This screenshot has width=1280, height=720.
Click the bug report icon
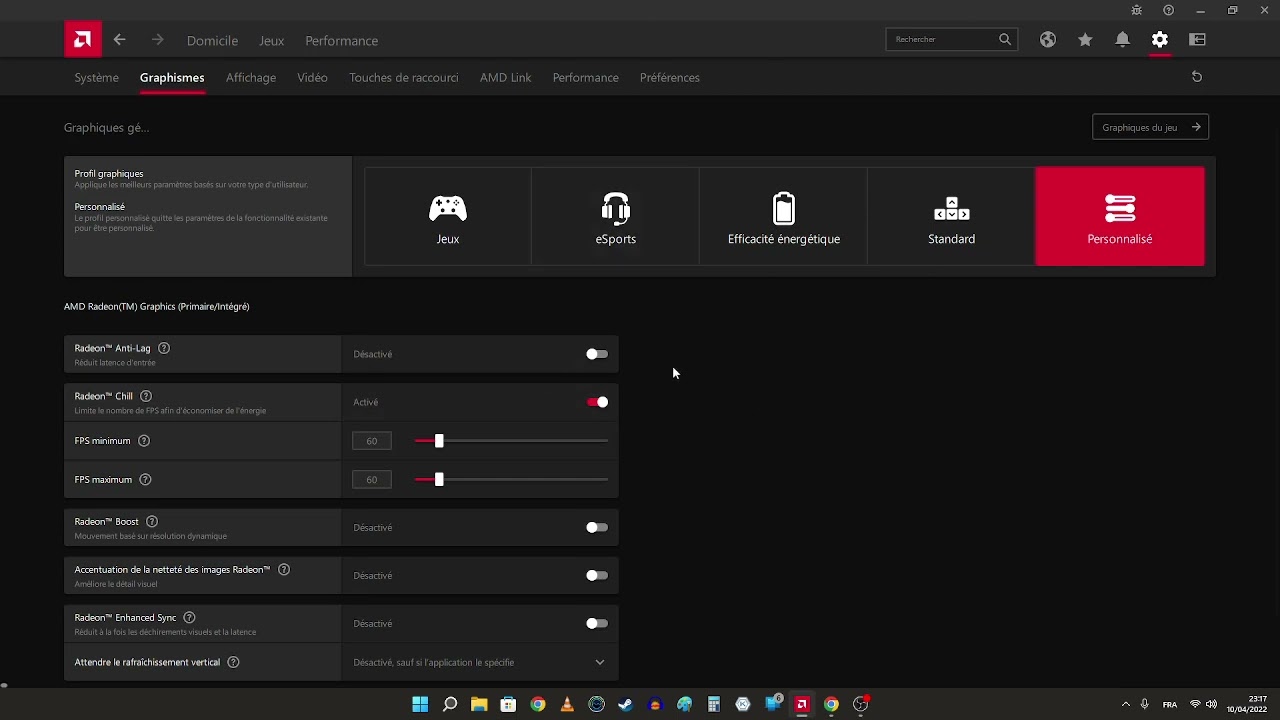1136,10
